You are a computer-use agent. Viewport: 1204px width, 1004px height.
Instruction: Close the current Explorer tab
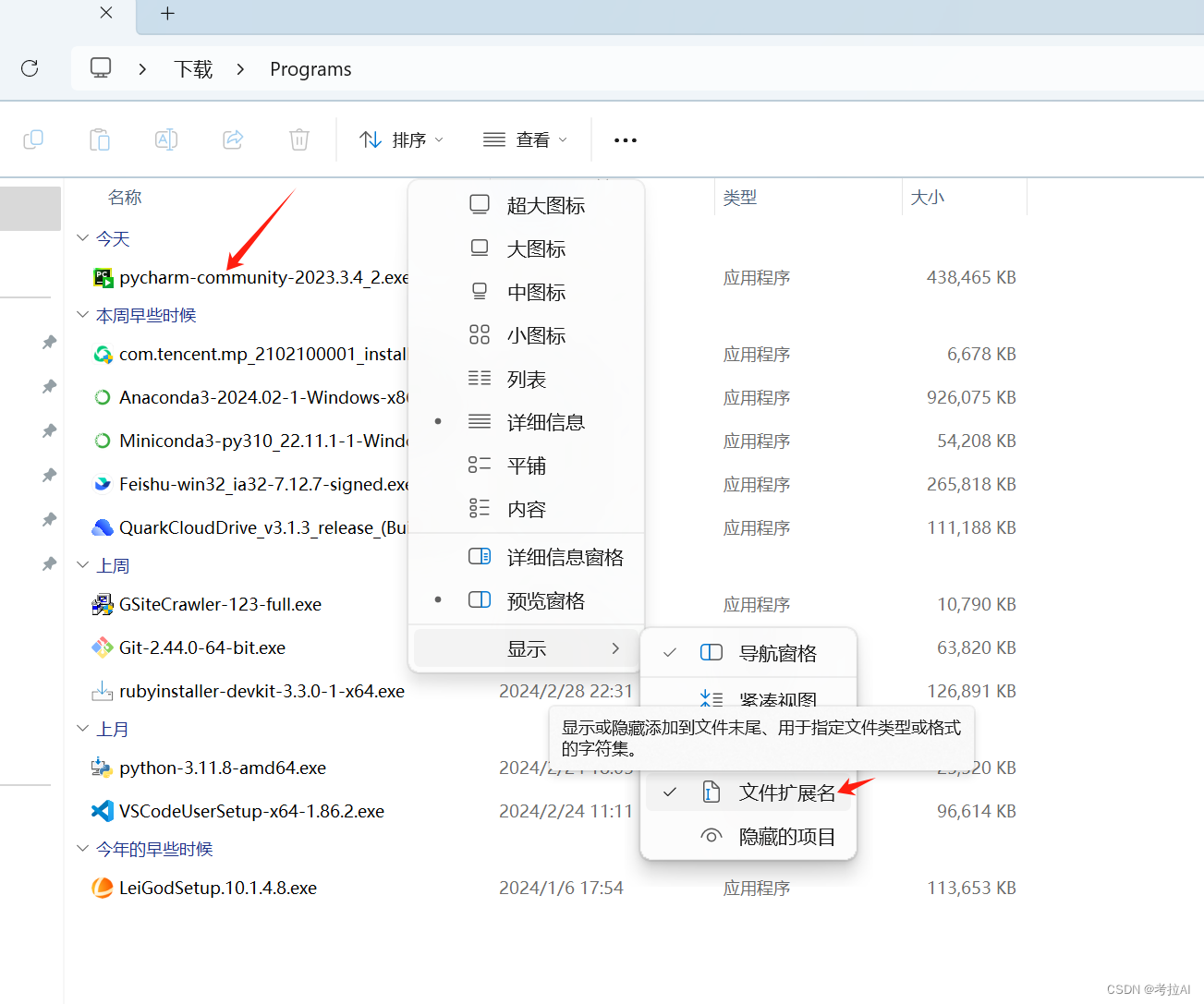[x=106, y=13]
